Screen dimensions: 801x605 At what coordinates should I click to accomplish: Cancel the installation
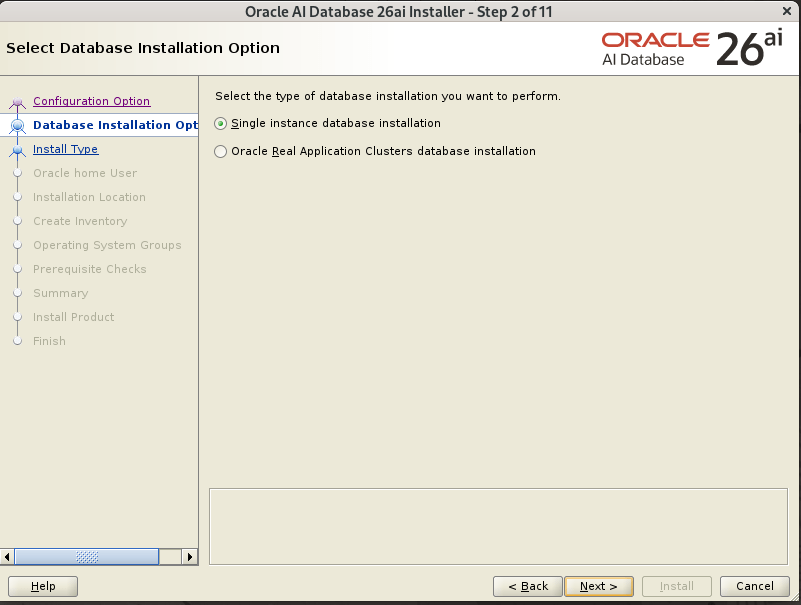pyautogui.click(x=755, y=586)
